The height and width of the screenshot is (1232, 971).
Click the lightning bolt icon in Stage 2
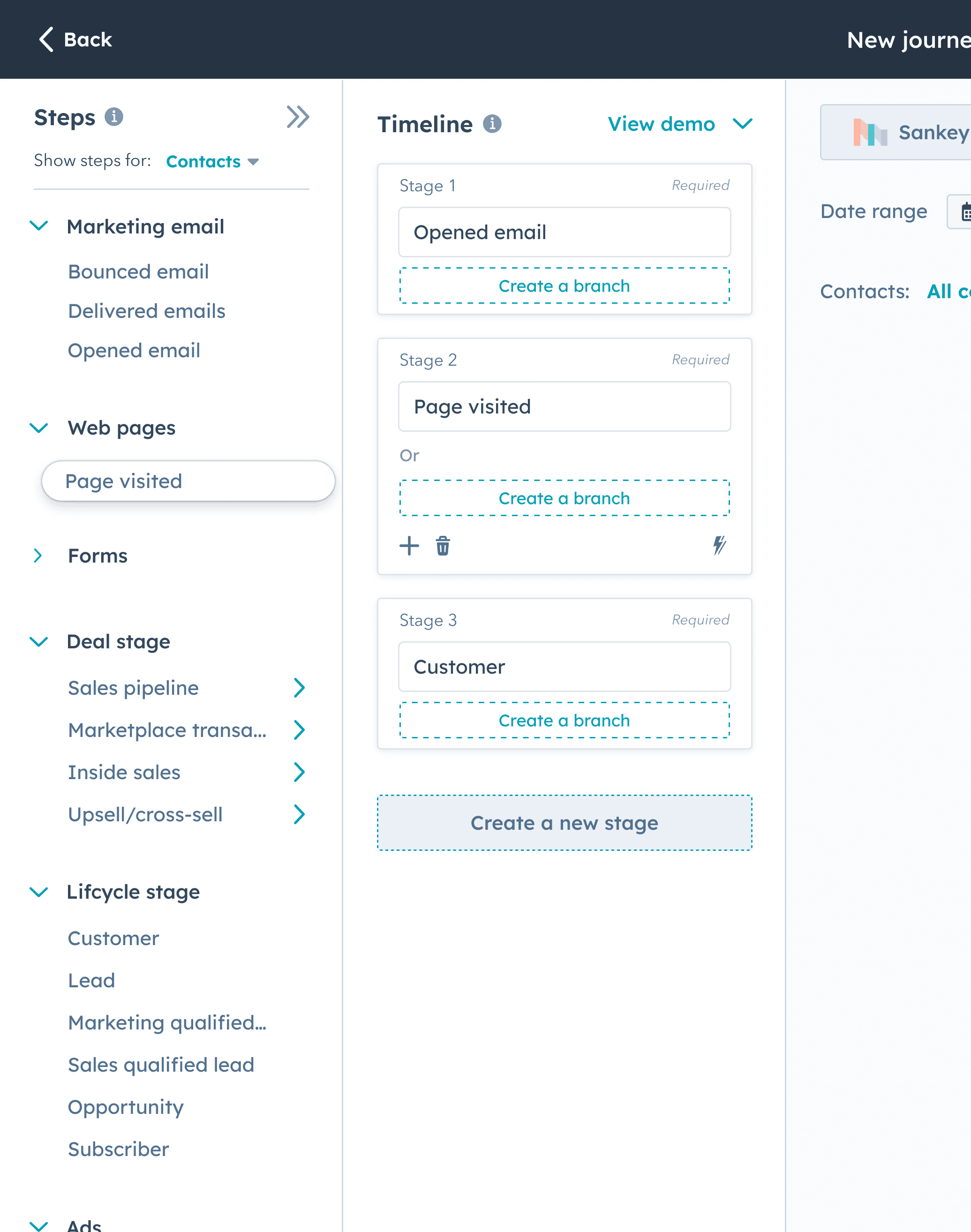click(719, 546)
